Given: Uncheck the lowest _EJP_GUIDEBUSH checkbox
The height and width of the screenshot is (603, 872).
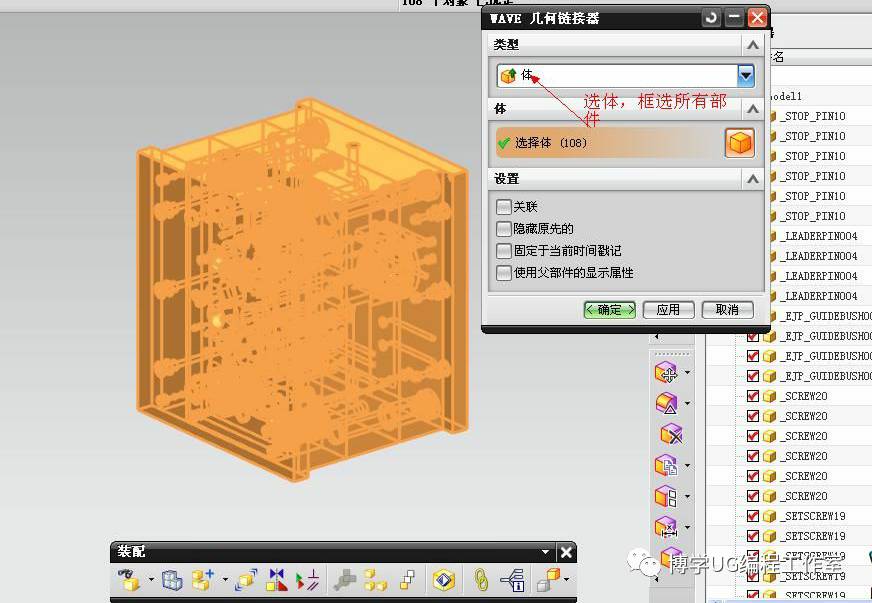Looking at the screenshot, I should point(752,376).
